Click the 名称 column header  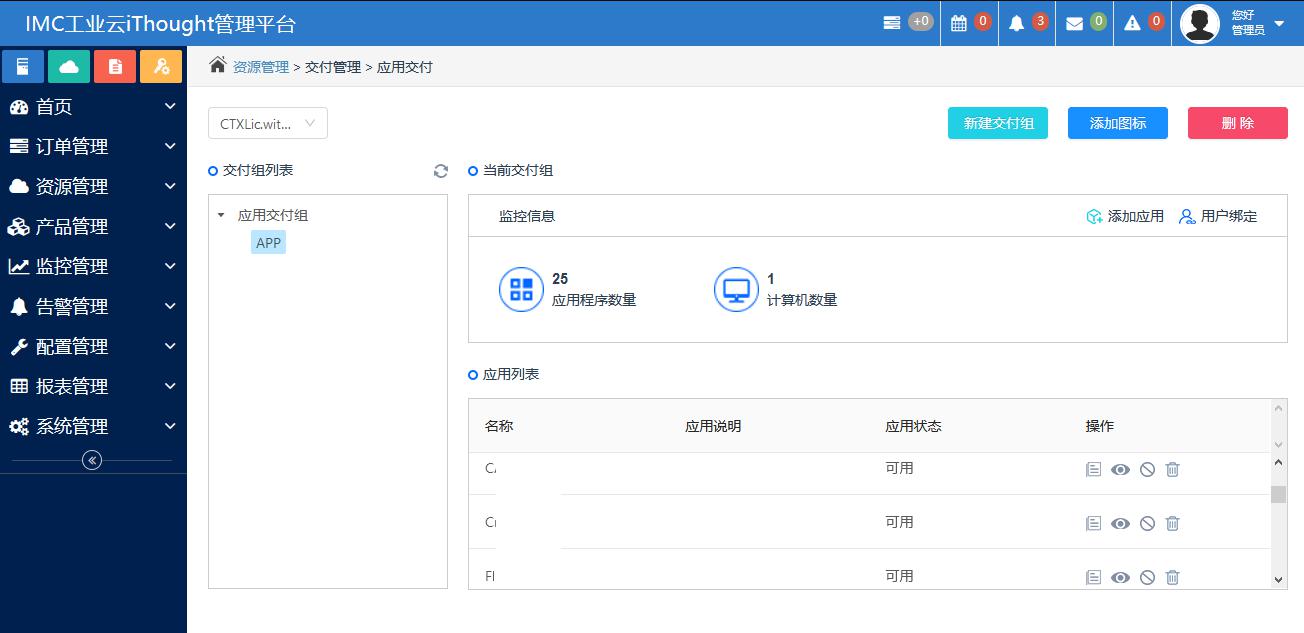(499, 426)
